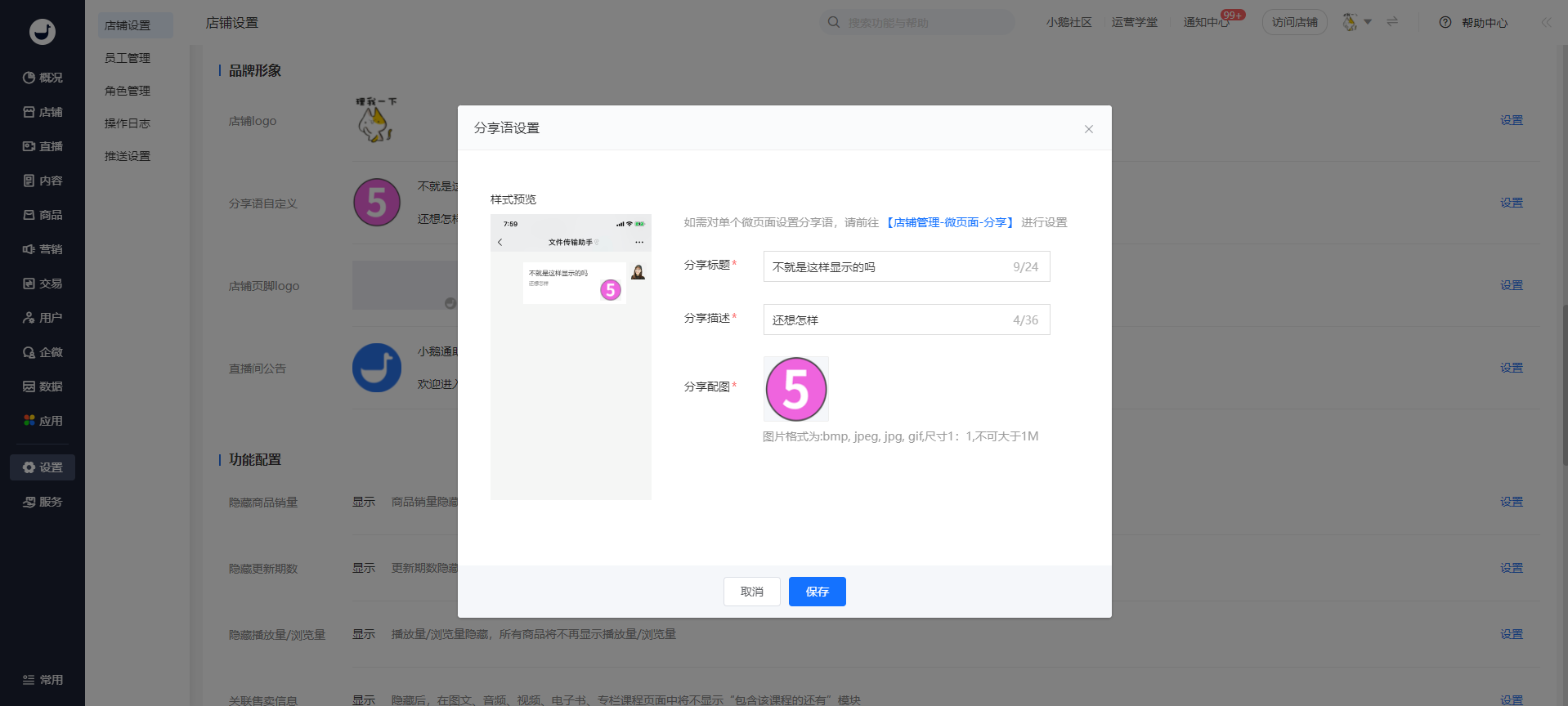
Task: Click the goose logo in the sidebar
Action: (x=43, y=32)
